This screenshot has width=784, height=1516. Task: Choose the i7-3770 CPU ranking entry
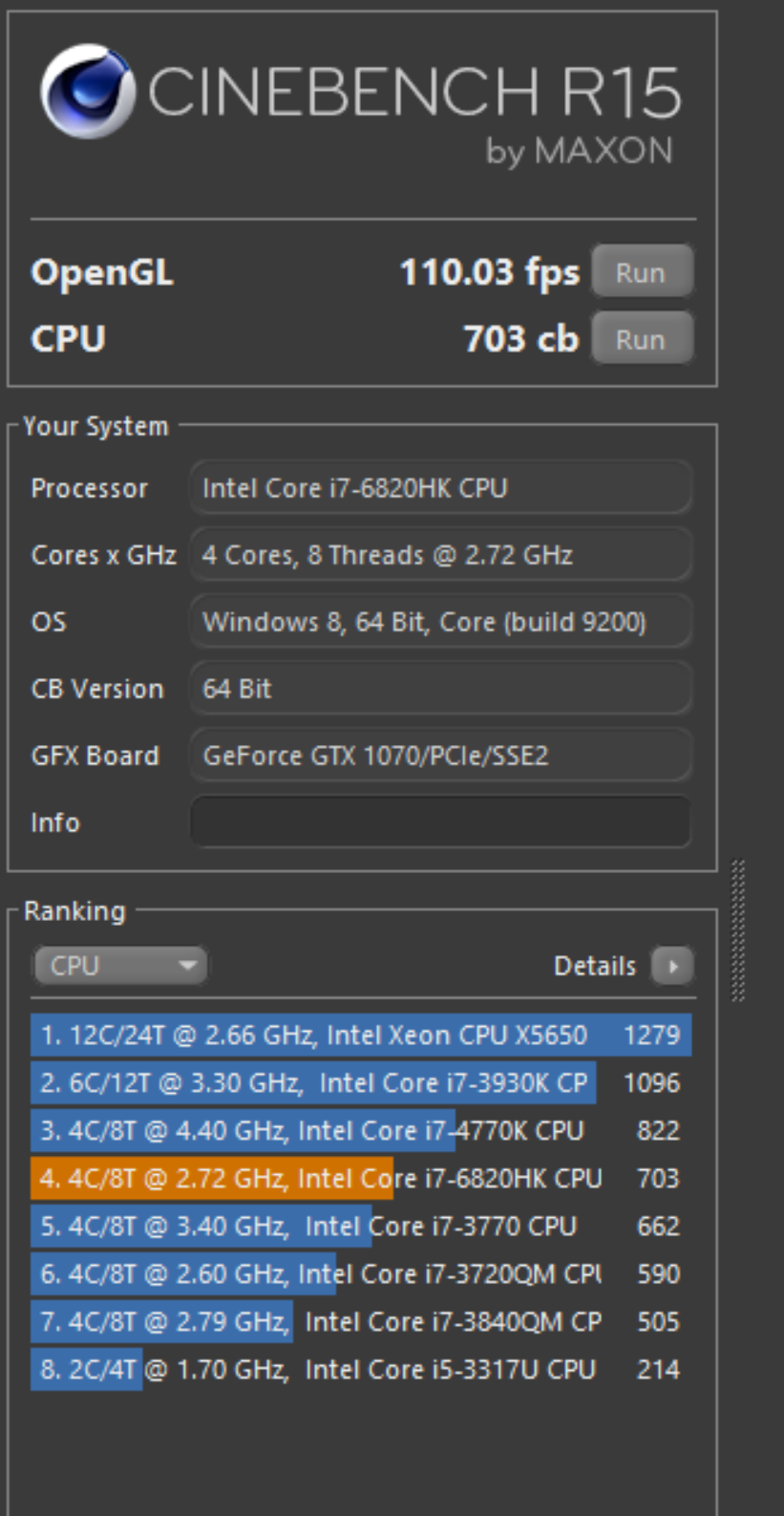click(x=360, y=1226)
